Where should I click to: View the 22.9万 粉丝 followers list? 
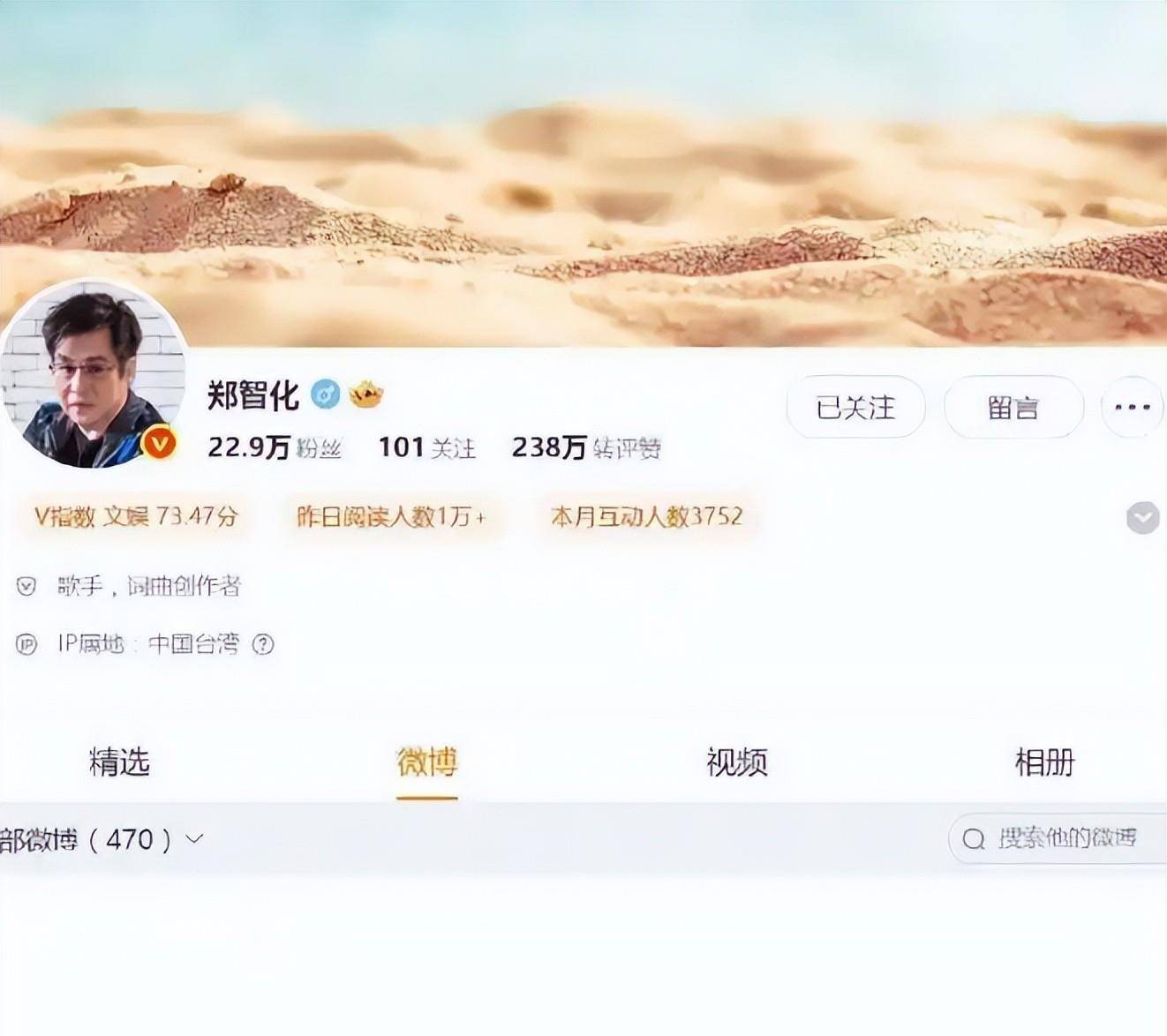275,448
